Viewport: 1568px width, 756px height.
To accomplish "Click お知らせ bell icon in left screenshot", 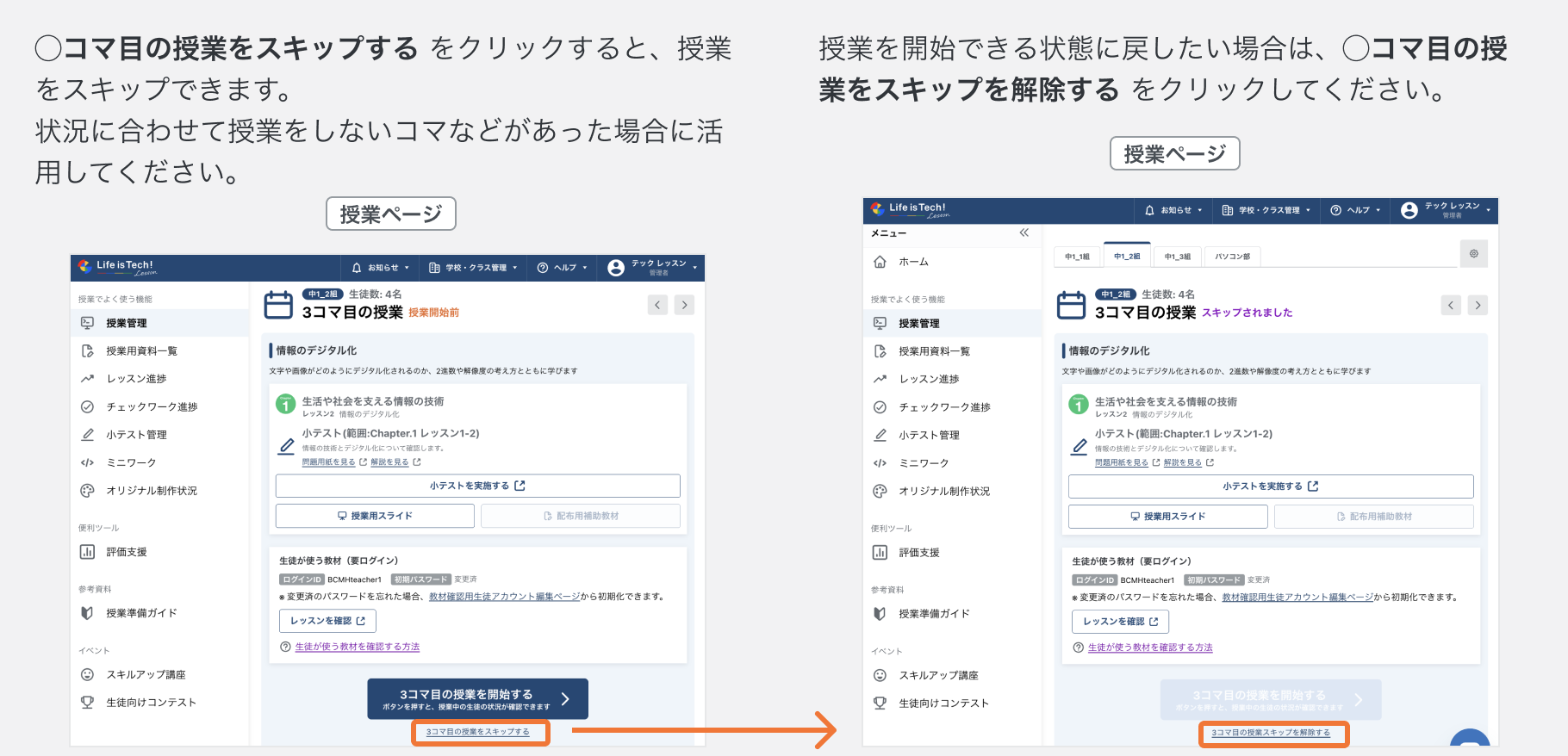I will [x=357, y=268].
